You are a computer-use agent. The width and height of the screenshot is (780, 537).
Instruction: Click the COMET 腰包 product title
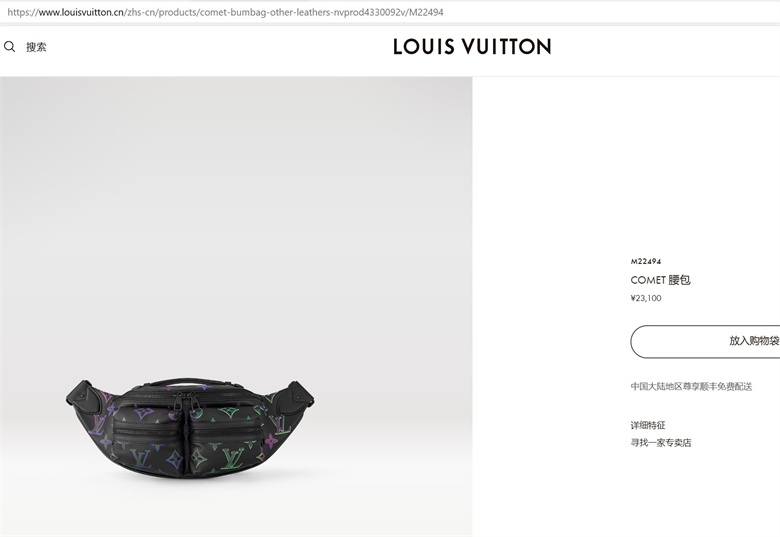tap(660, 280)
